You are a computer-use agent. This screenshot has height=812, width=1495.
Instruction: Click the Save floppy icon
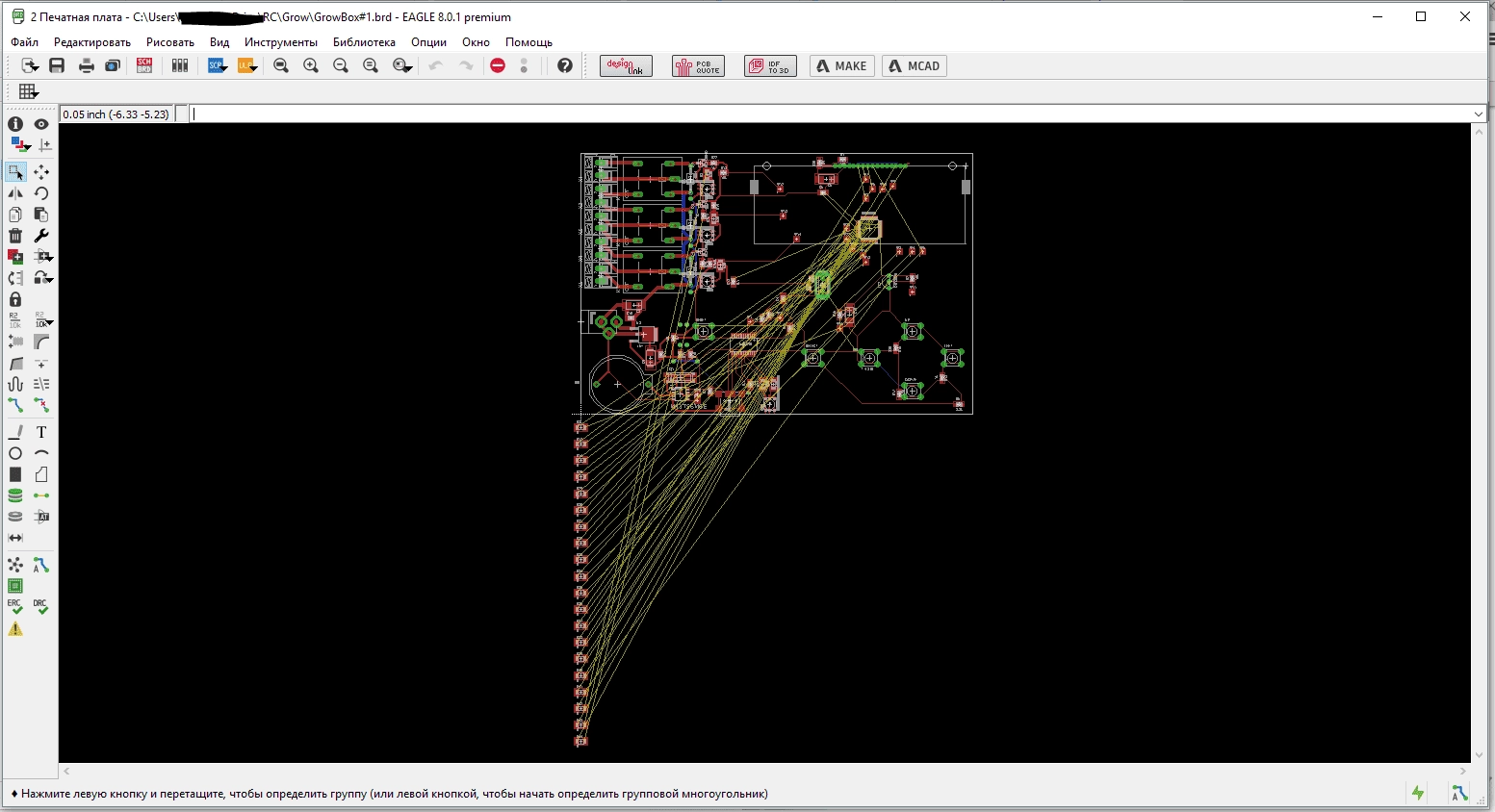[57, 65]
